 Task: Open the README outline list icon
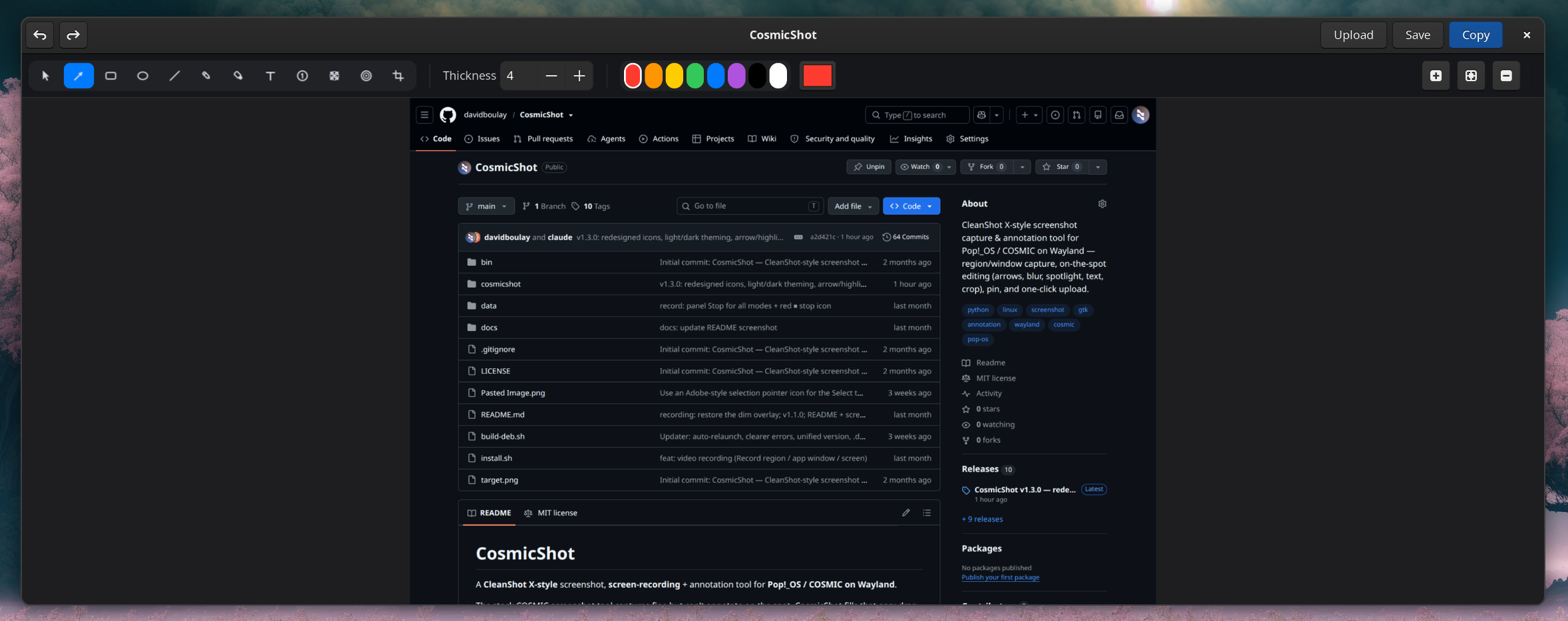(927, 513)
